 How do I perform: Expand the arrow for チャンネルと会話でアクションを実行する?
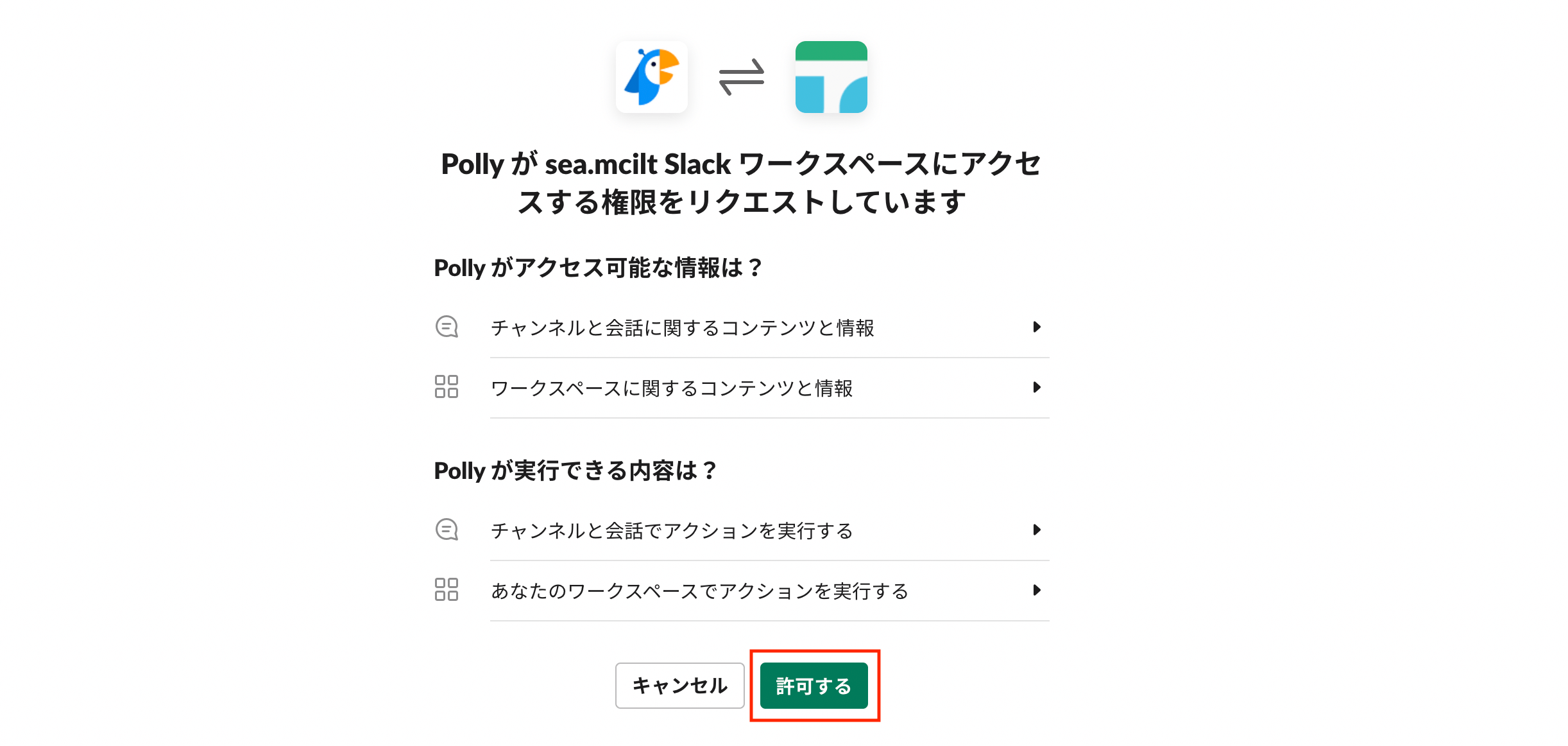tap(1036, 530)
